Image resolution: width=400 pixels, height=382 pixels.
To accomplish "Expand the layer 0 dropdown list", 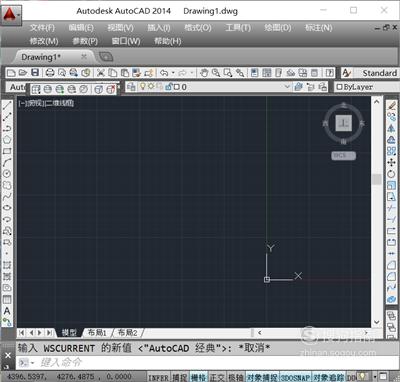I will click(287, 87).
